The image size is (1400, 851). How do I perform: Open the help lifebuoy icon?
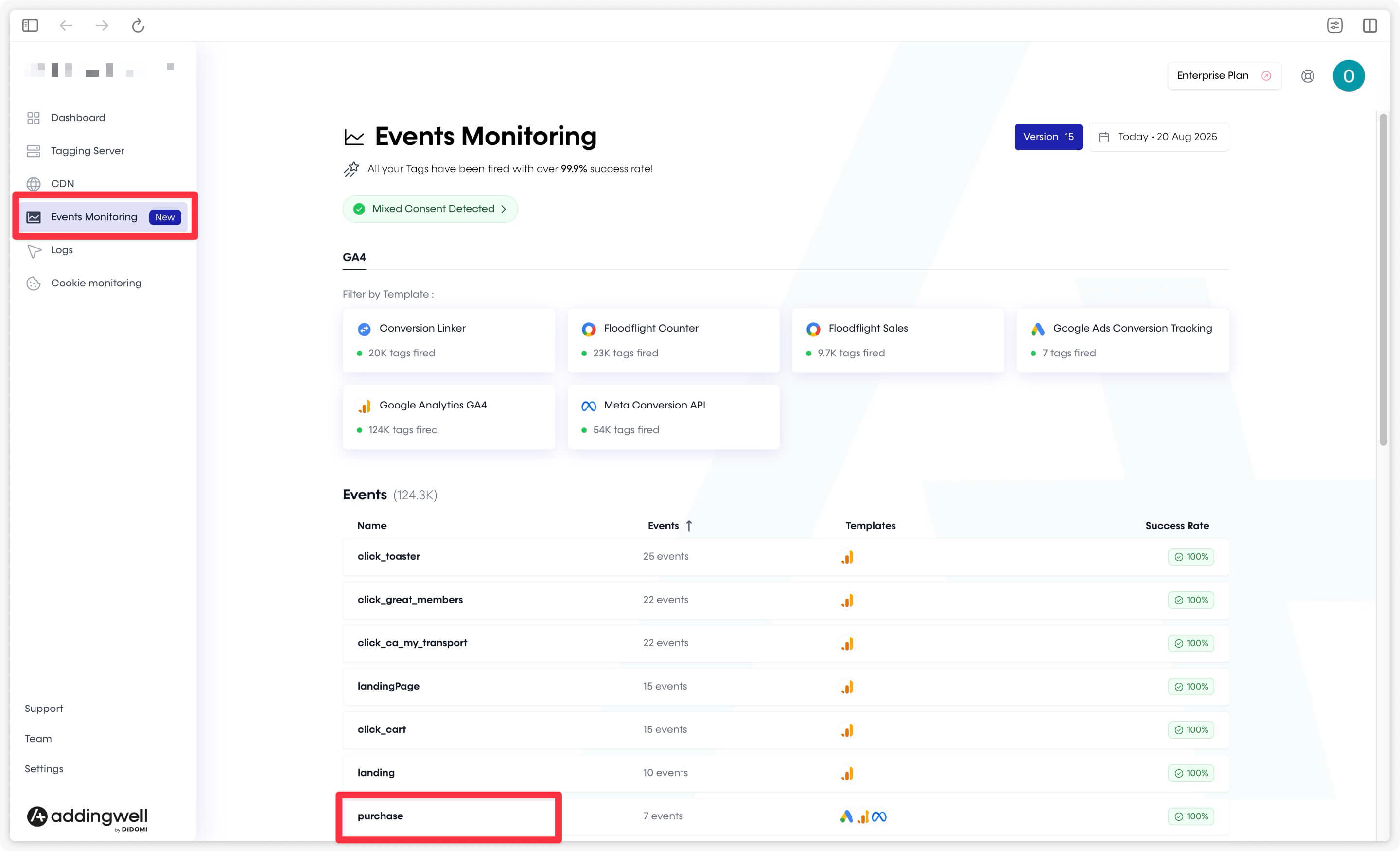[x=1307, y=76]
